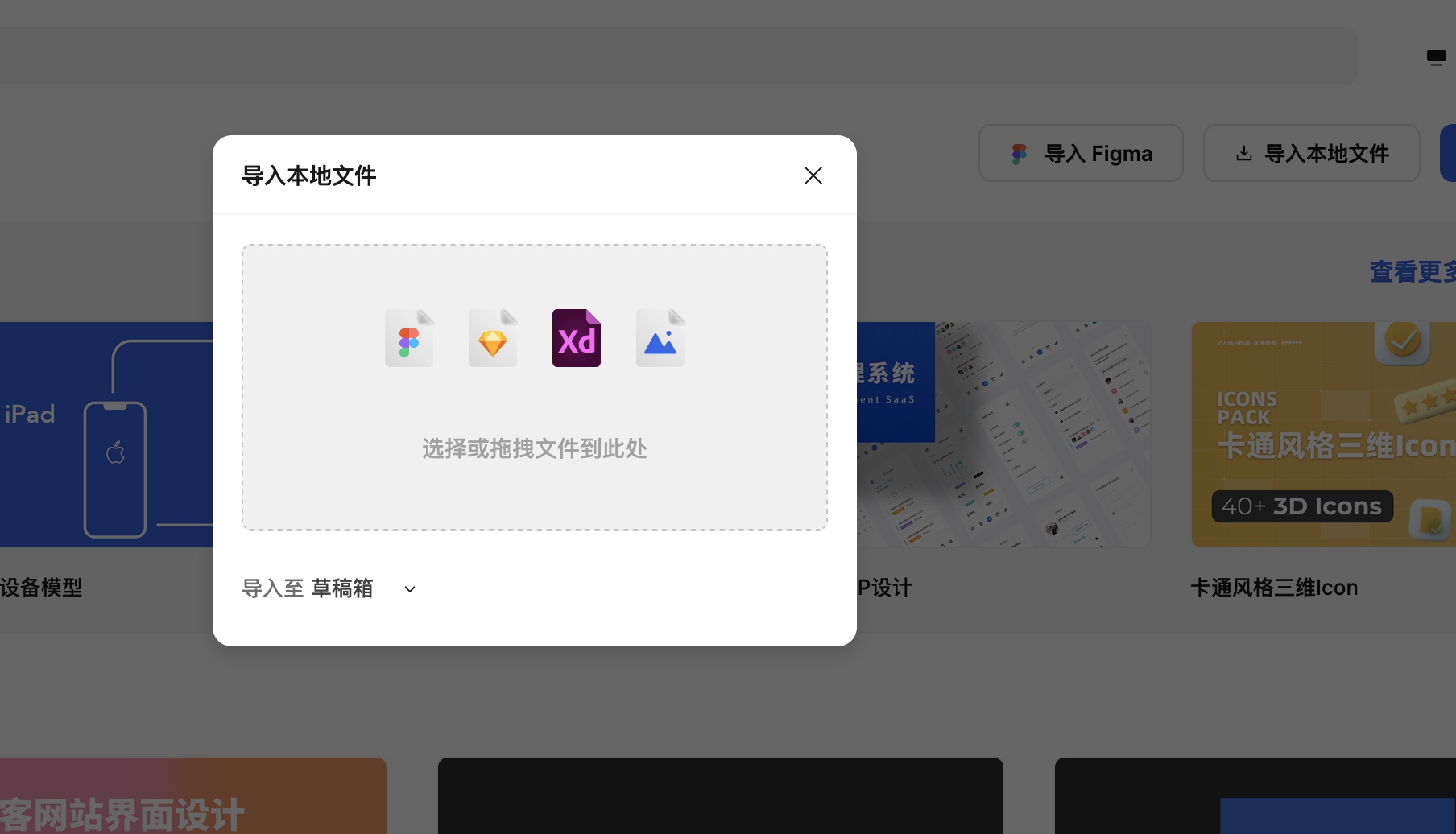The image size is (1456, 834).
Task: Click the Adobe XD file icon
Action: coord(577,338)
